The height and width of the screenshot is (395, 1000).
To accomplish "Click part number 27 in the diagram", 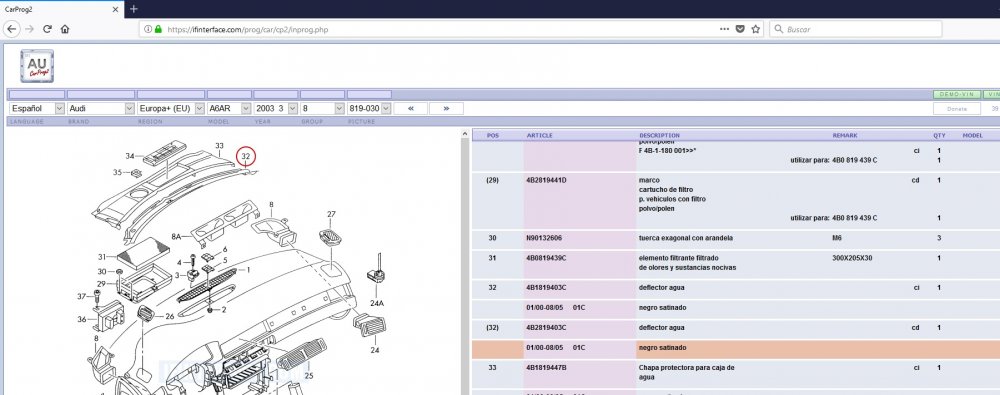I will point(331,214).
